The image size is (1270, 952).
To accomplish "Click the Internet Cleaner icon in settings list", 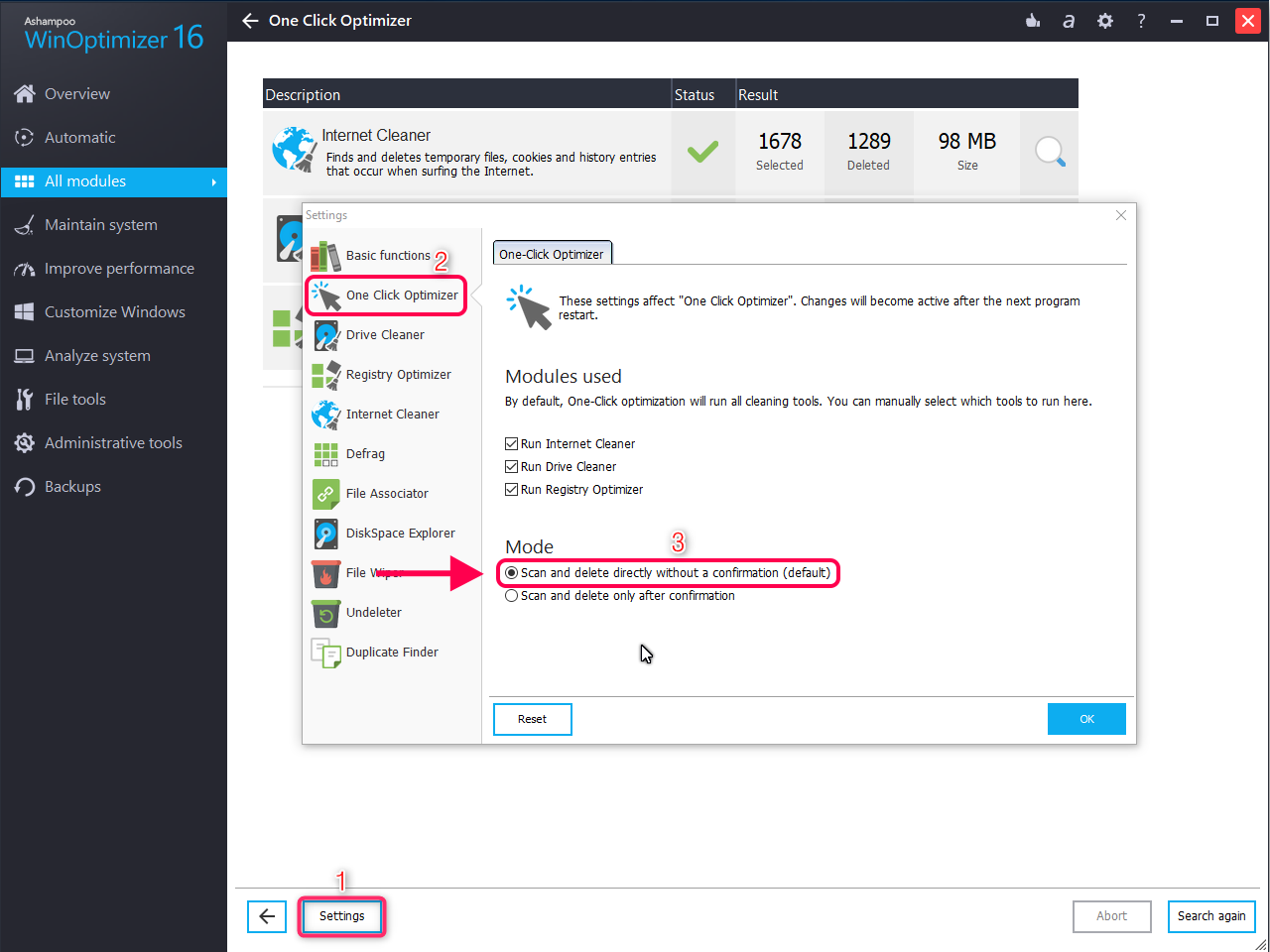I will tap(325, 415).
